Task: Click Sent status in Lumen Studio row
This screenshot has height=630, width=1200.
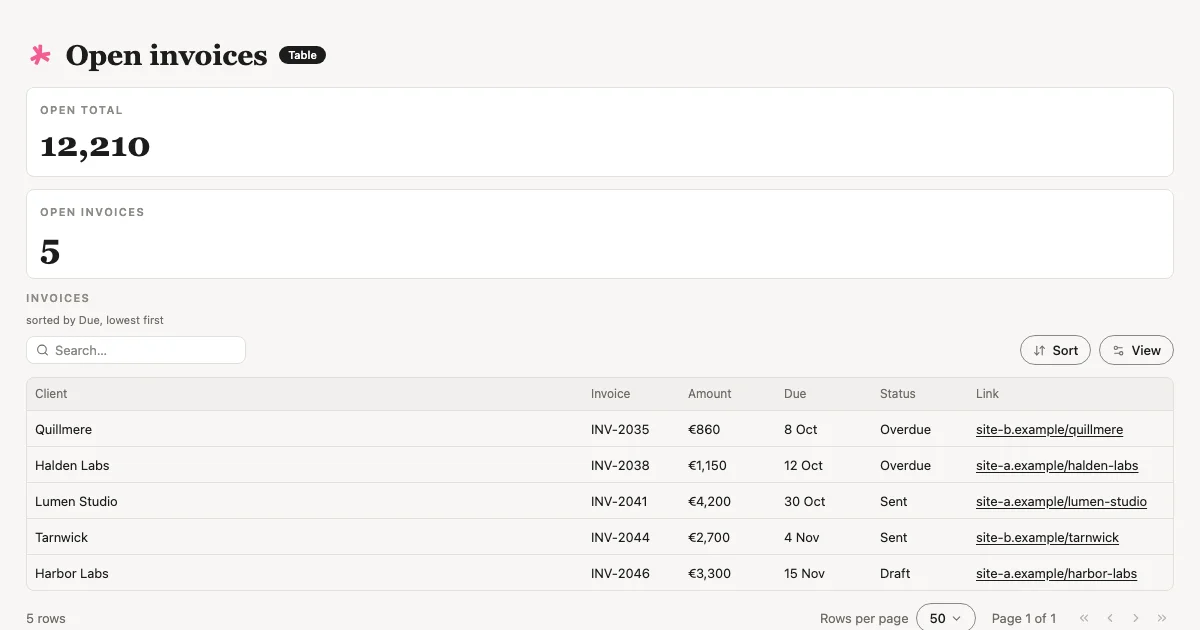Action: pos(894,501)
